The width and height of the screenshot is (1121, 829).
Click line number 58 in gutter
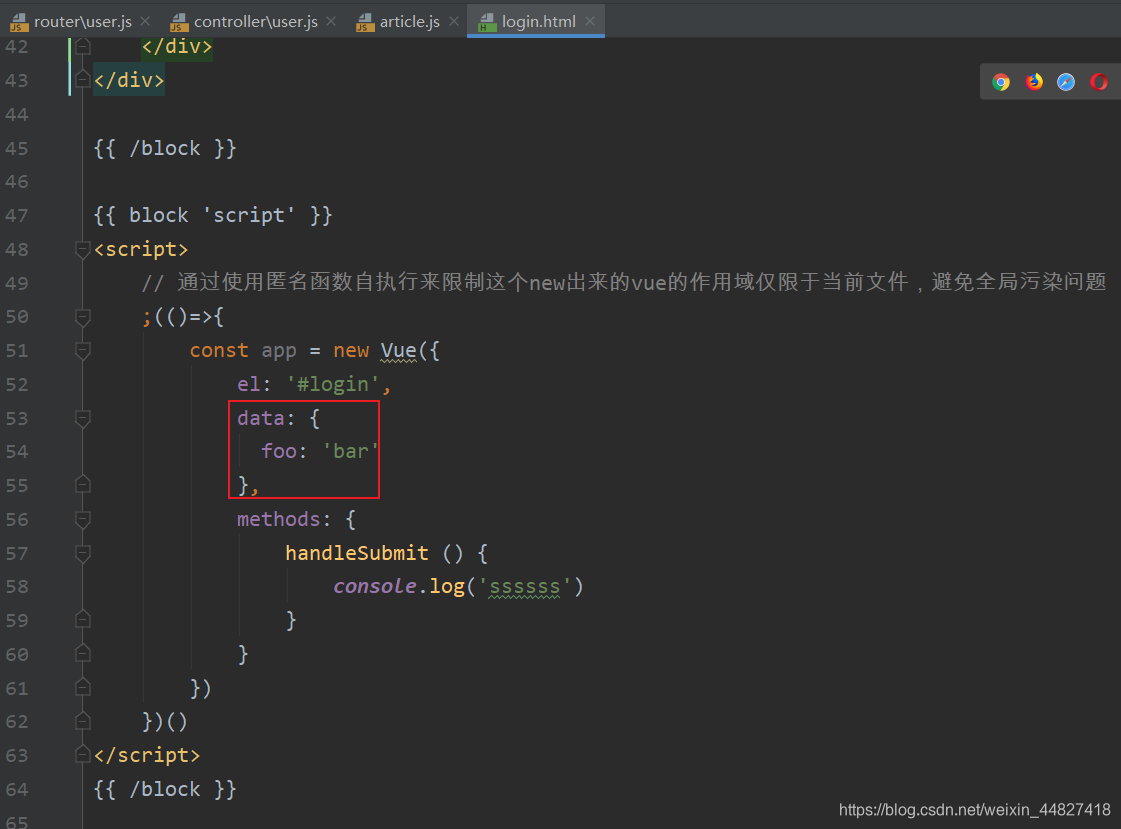pyautogui.click(x=17, y=587)
